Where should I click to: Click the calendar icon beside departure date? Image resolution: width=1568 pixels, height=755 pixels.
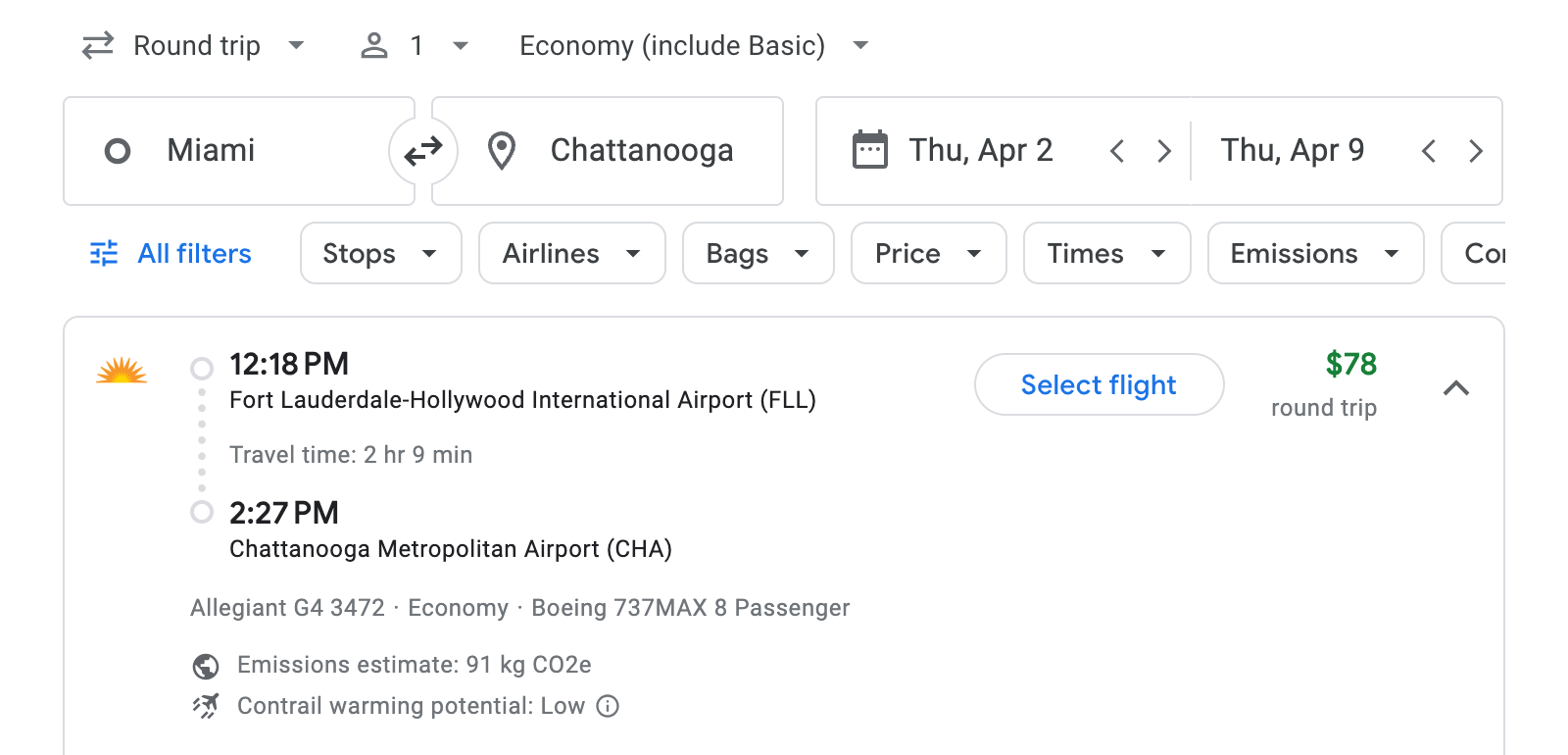tap(870, 149)
